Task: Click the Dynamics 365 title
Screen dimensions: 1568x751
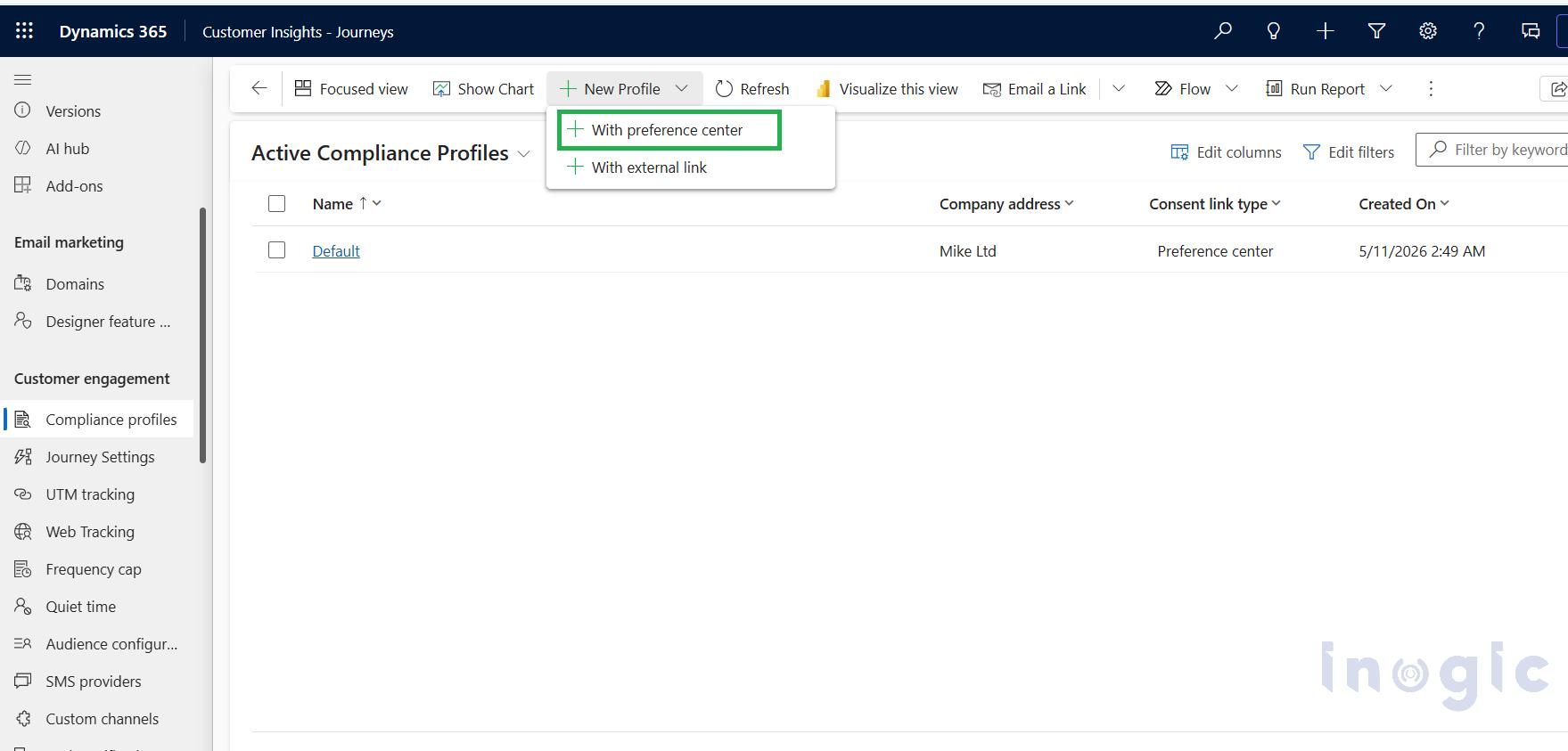Action: [x=113, y=31]
